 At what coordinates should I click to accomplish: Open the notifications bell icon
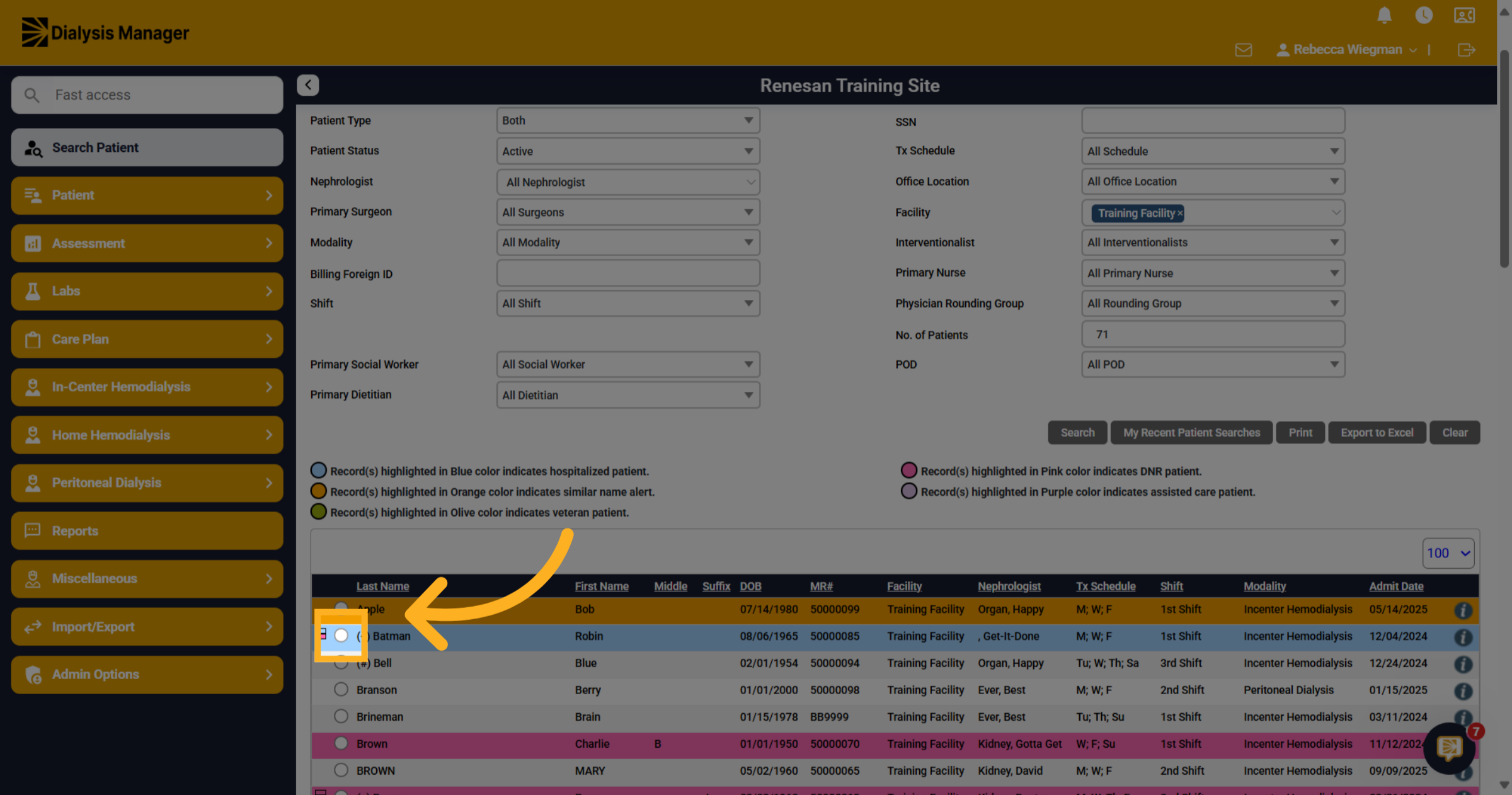coord(1384,15)
